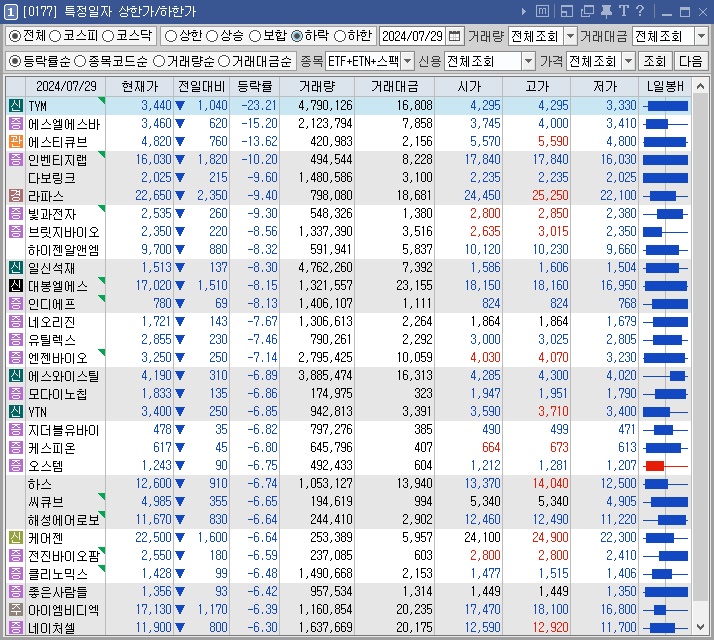Click the 2024/07/29 date input field
Image resolution: width=714 pixels, height=640 pixels.
[x=413, y=36]
